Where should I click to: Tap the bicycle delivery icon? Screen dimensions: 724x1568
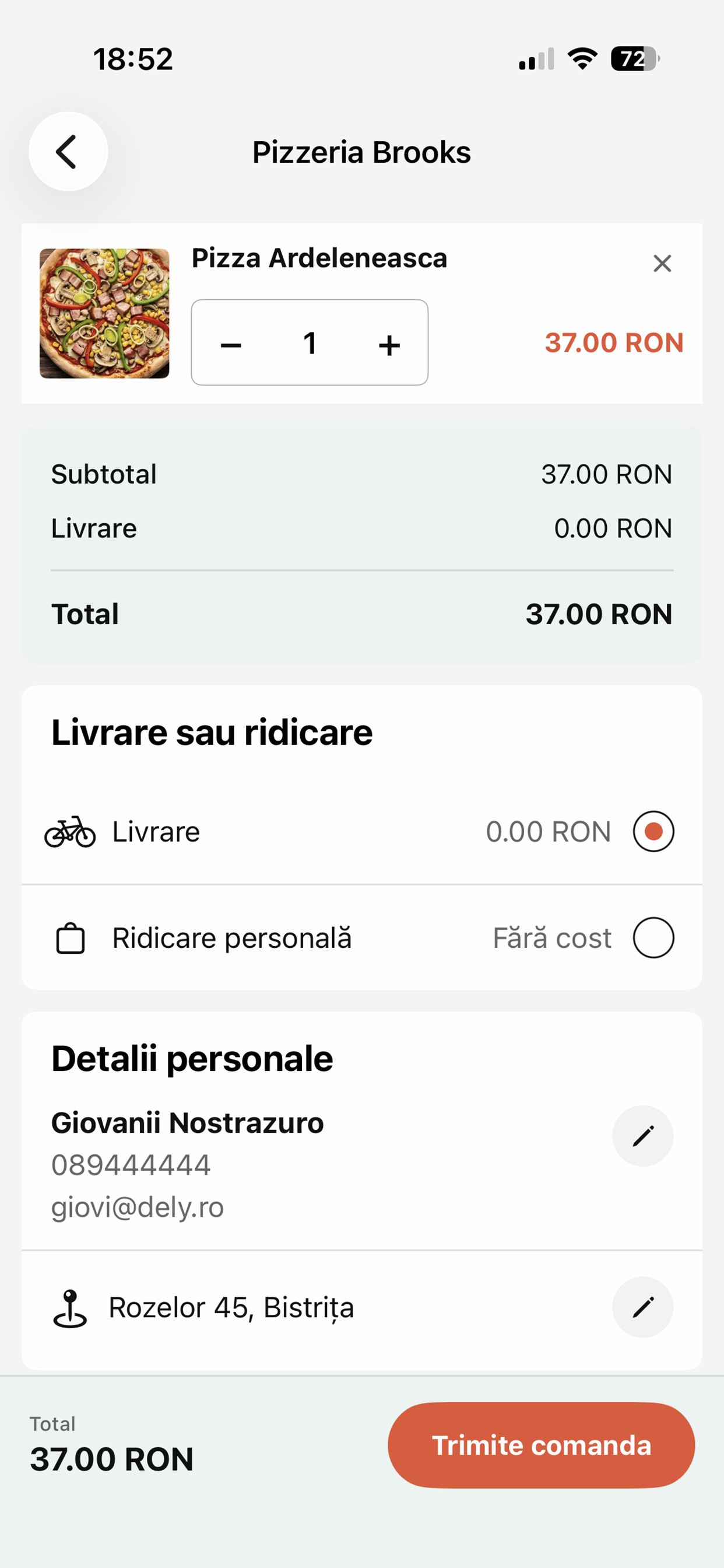pos(70,831)
